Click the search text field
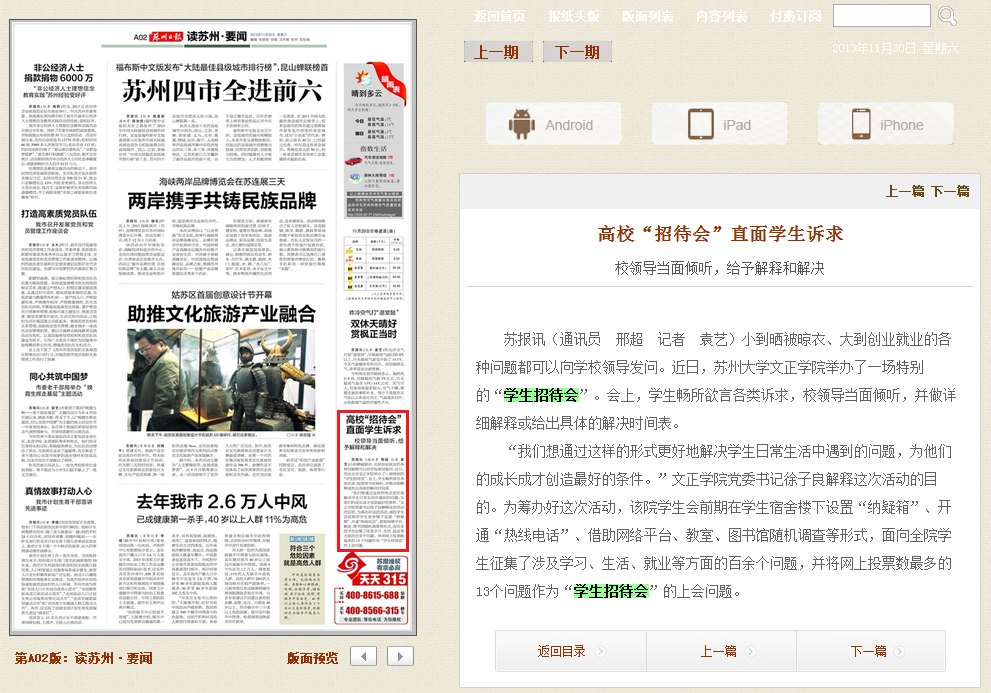This screenshot has width=991, height=693. coord(881,16)
